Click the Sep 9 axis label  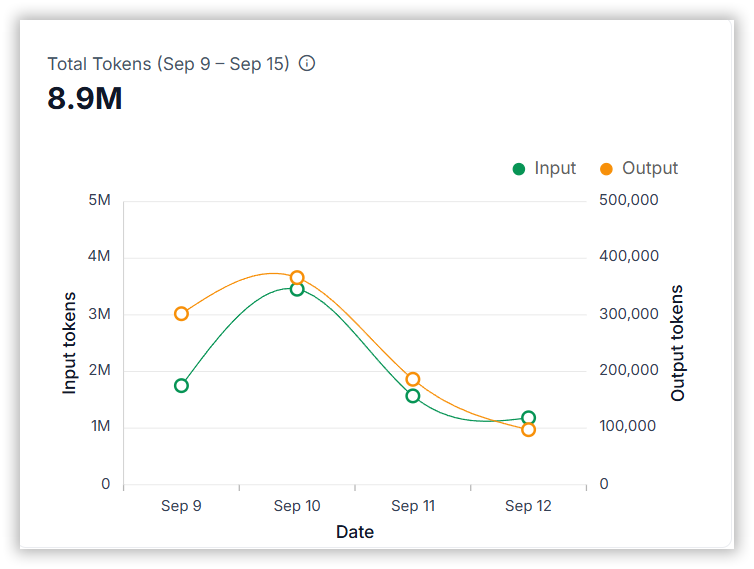[181, 506]
